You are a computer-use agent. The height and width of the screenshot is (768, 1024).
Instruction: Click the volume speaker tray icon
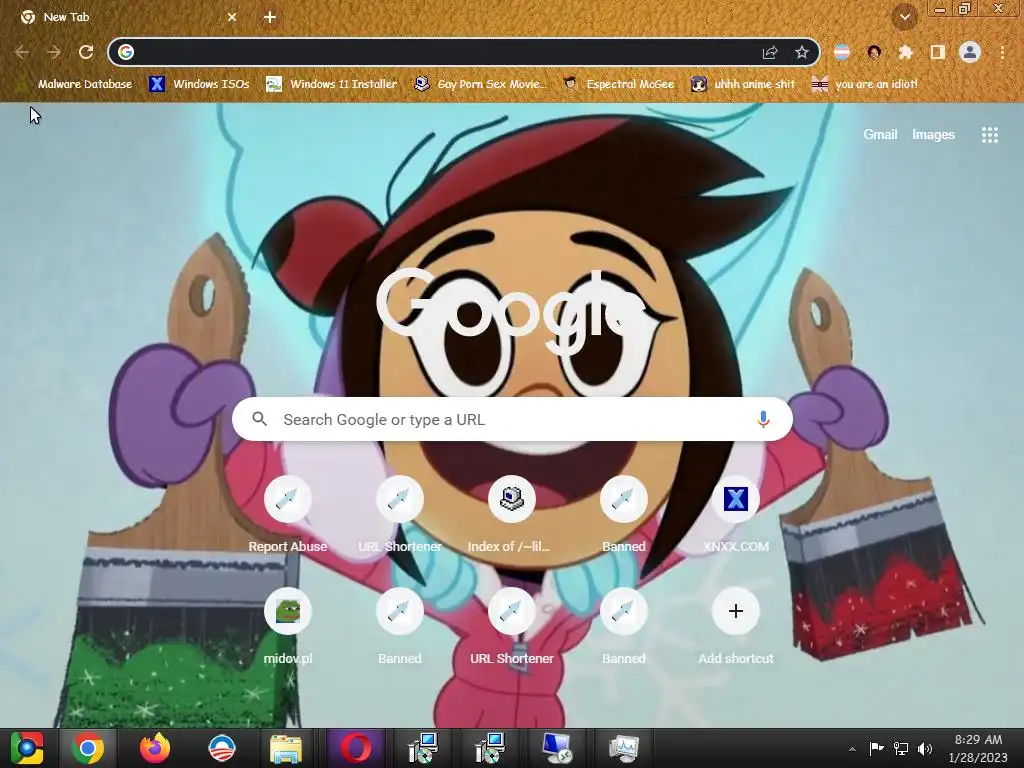point(925,748)
